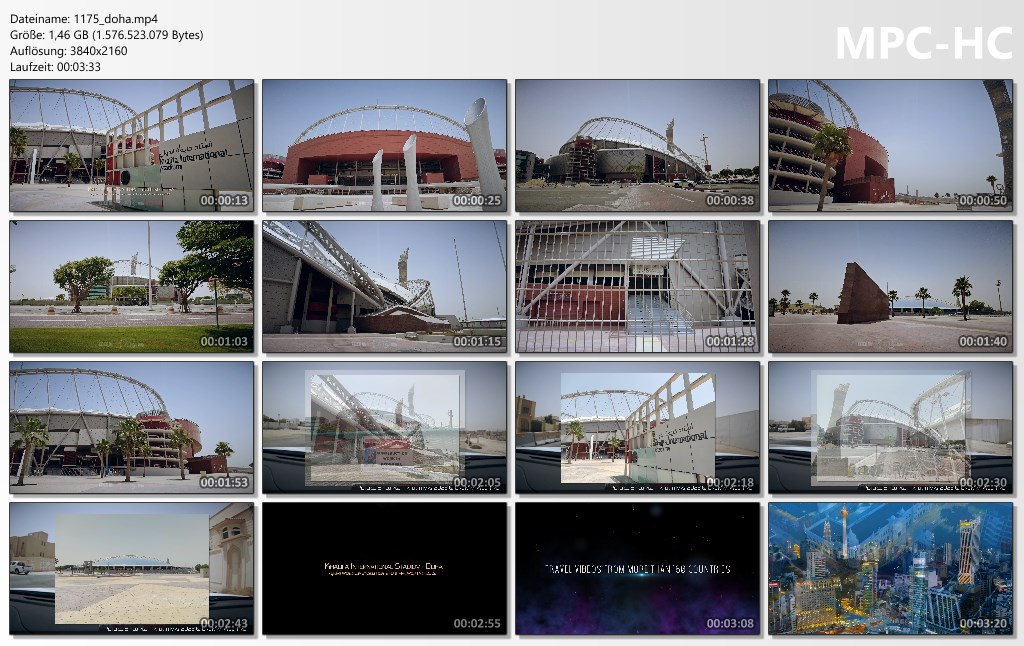This screenshot has width=1024, height=646.
Task: Click the palm tree thumbnail at 00:00:50
Action: click(x=890, y=146)
